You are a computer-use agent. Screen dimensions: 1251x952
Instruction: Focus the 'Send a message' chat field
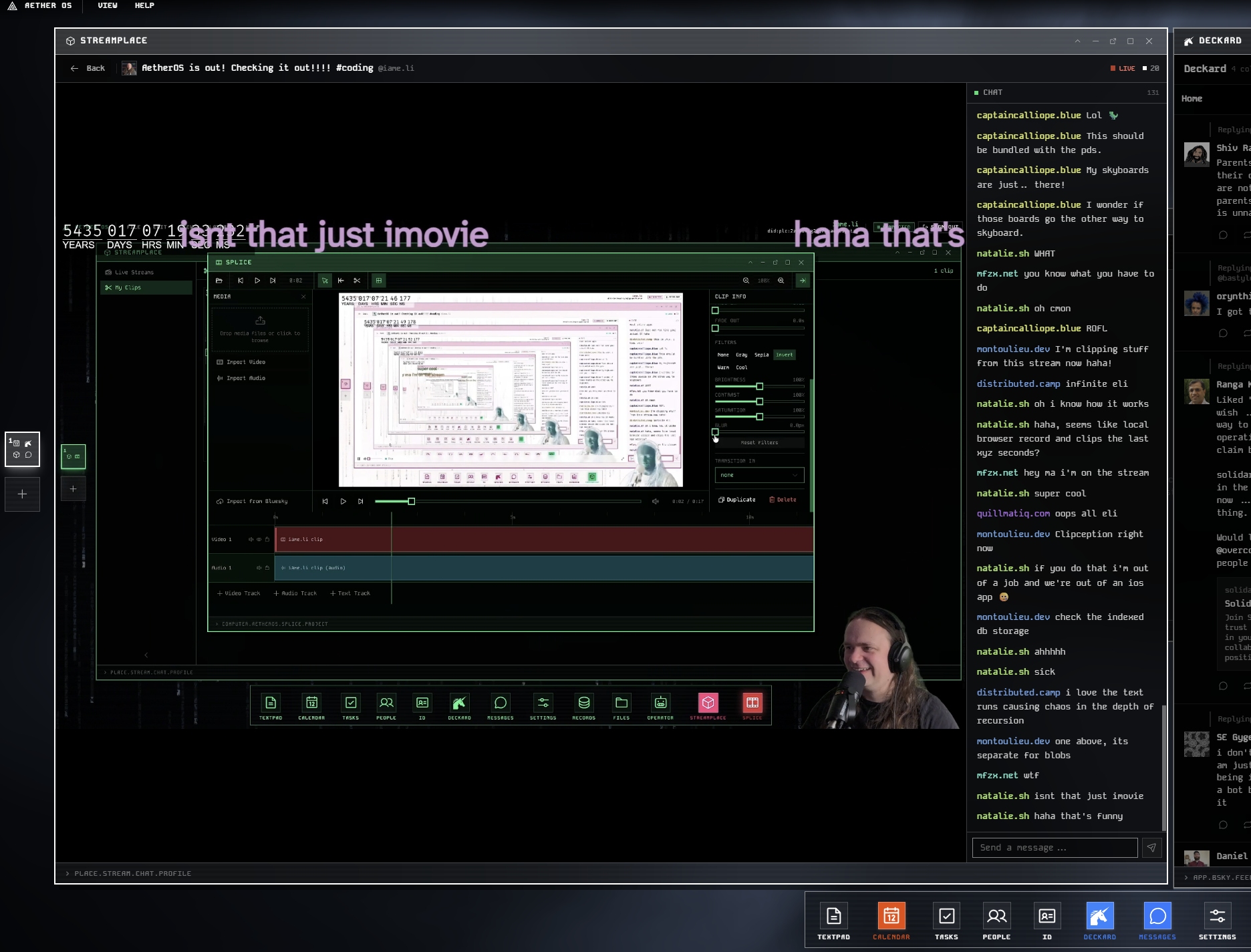tap(1055, 848)
